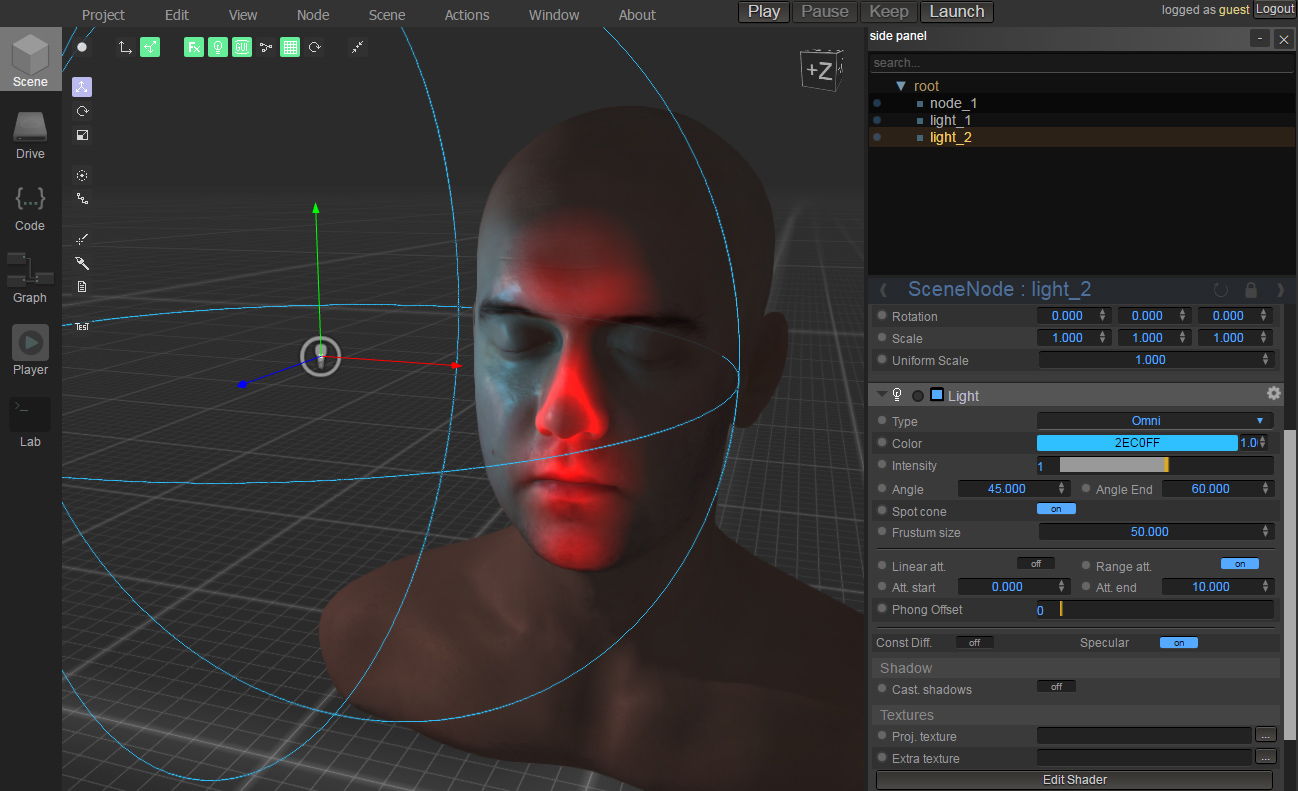Click the dotted circle tool icon
The width and height of the screenshot is (1298, 791).
click(x=82, y=175)
